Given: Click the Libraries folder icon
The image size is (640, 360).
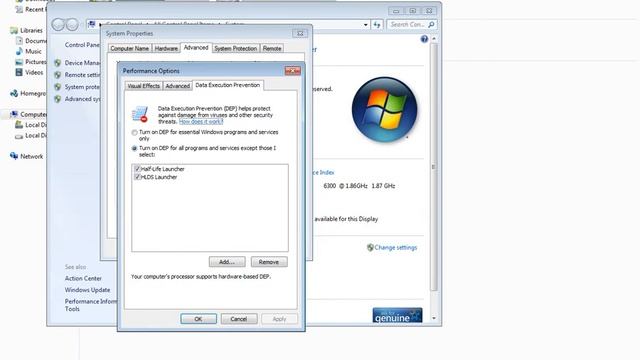Looking at the screenshot, I should tap(14, 30).
